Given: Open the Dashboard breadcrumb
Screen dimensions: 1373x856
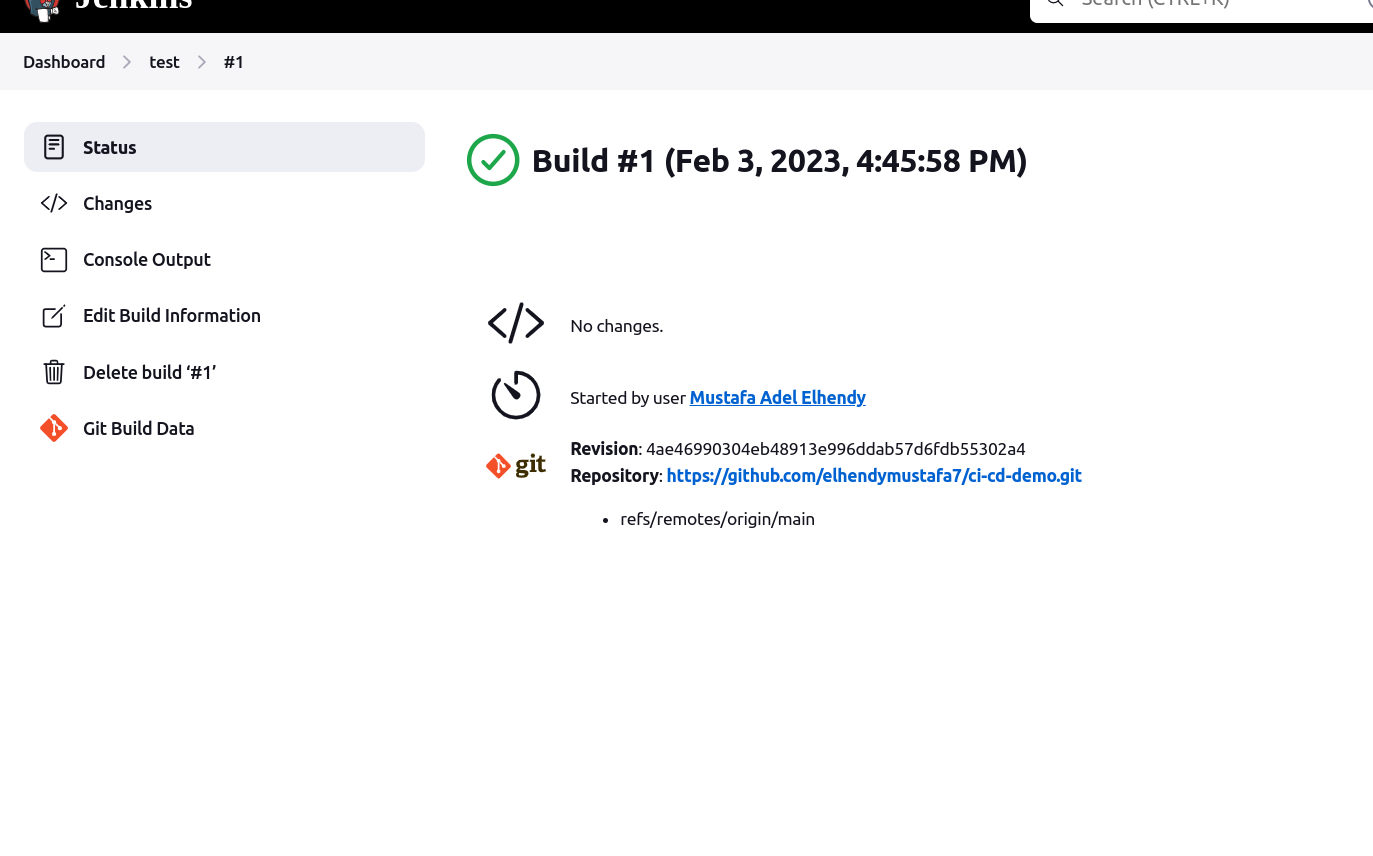Looking at the screenshot, I should 64,62.
